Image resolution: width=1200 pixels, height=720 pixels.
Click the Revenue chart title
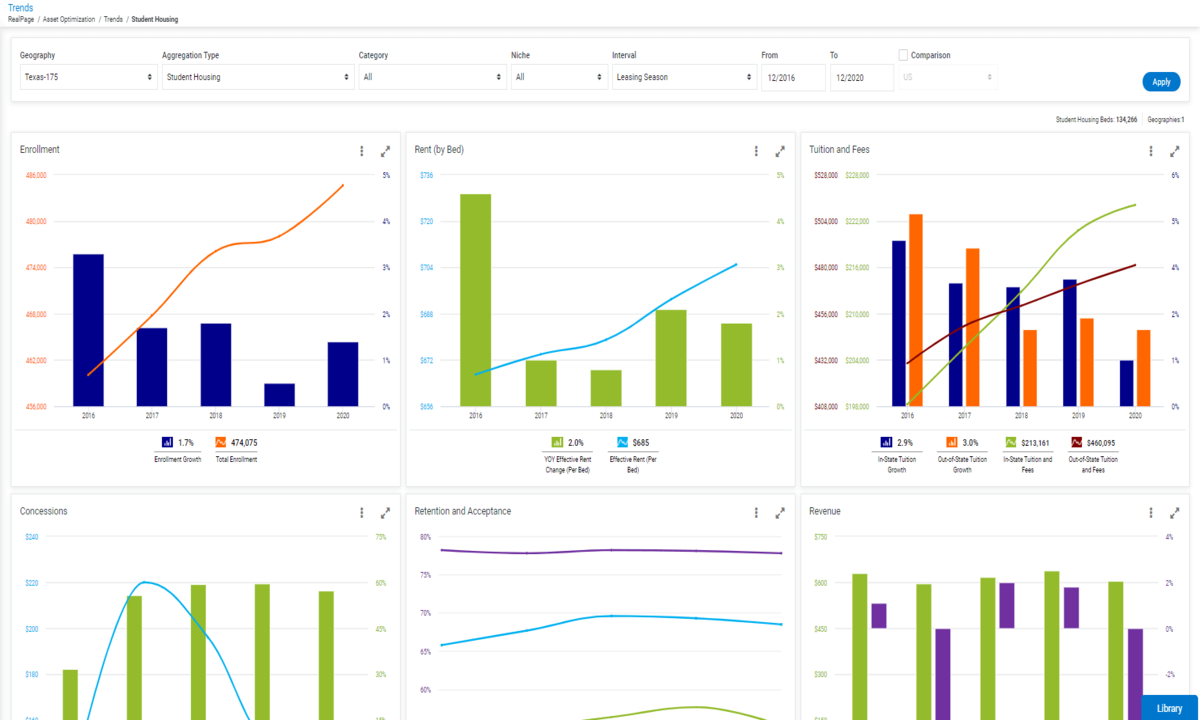825,511
